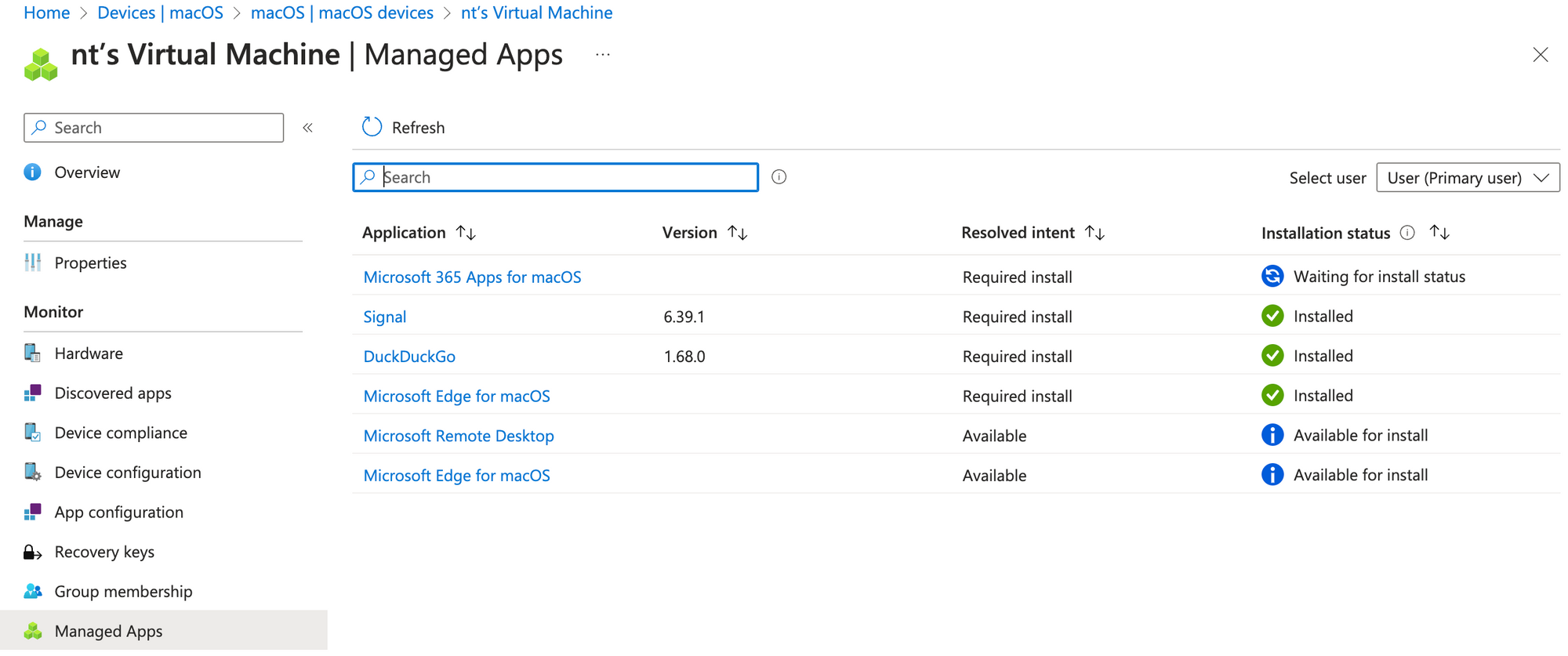Click the Group membership people icon
Viewport: 1568px width, 656px height.
point(33,591)
